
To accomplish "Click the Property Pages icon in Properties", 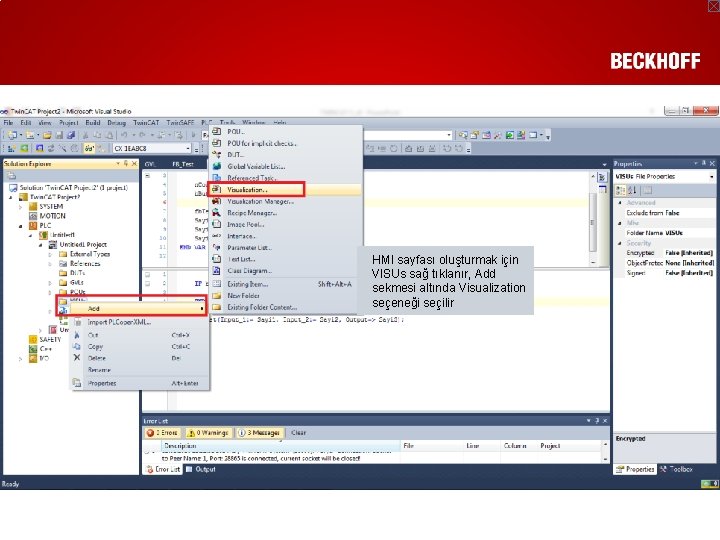I will click(647, 190).
